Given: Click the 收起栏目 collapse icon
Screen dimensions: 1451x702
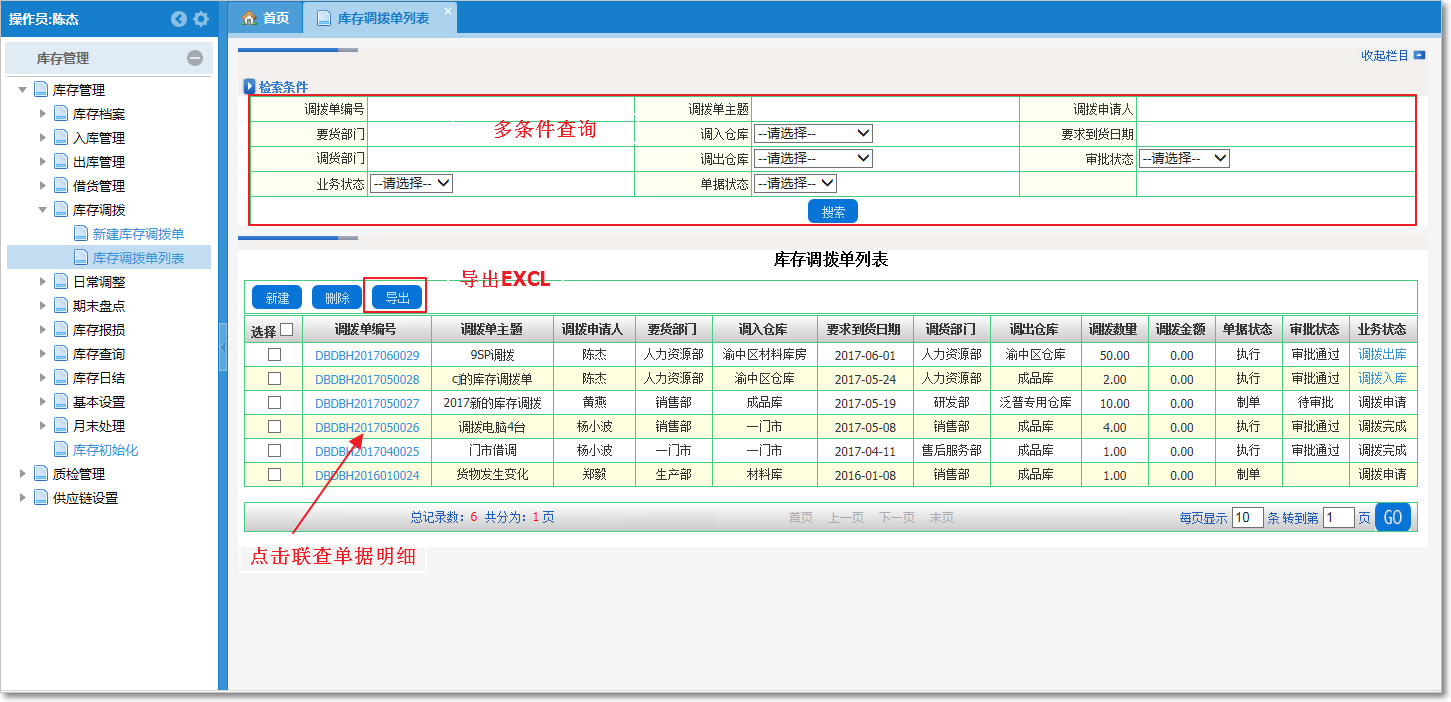Looking at the screenshot, I should point(1419,56).
